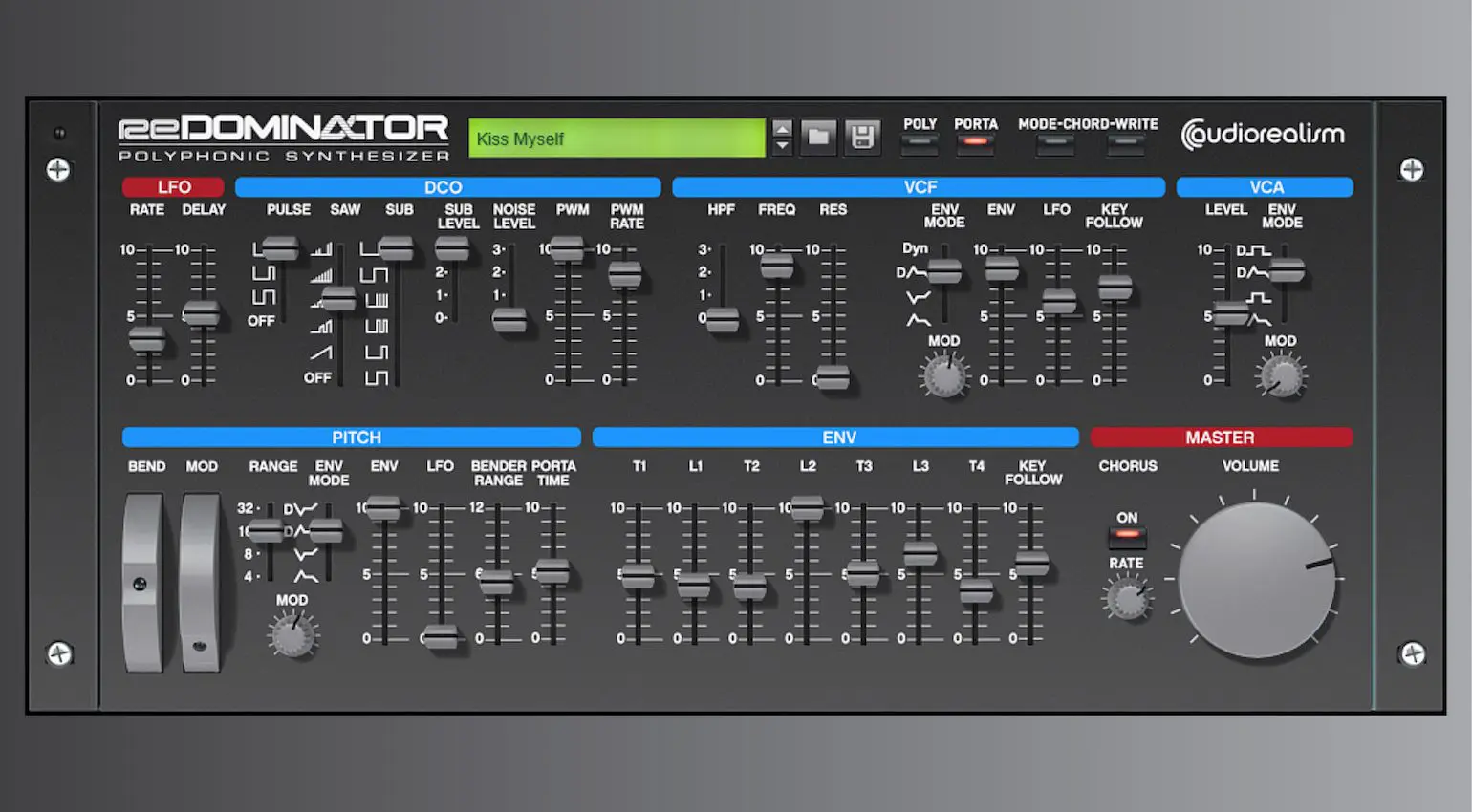The height and width of the screenshot is (812, 1472).
Task: Click the patch-up stepper arrow
Action: pos(781,129)
